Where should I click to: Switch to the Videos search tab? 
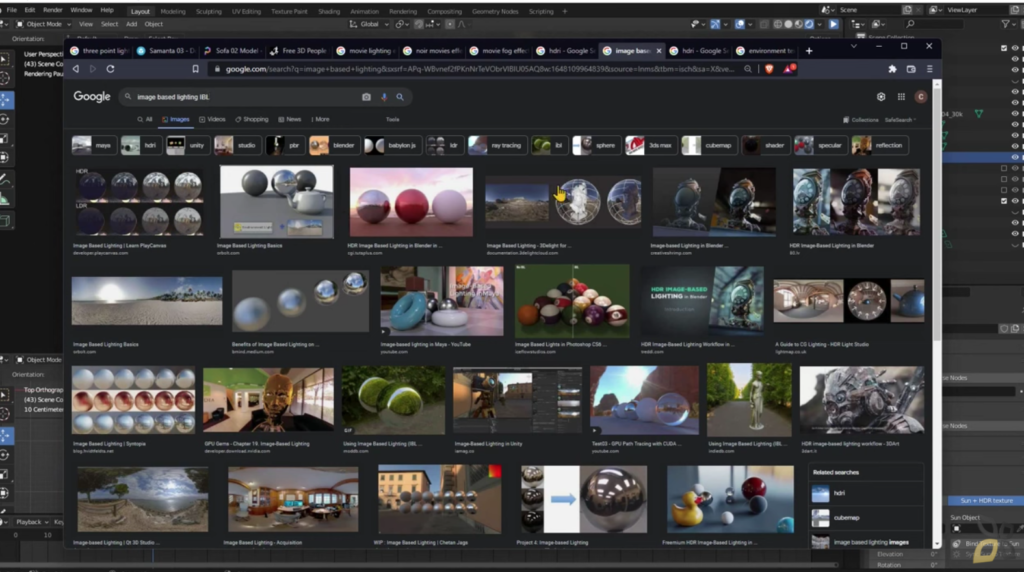pos(212,119)
